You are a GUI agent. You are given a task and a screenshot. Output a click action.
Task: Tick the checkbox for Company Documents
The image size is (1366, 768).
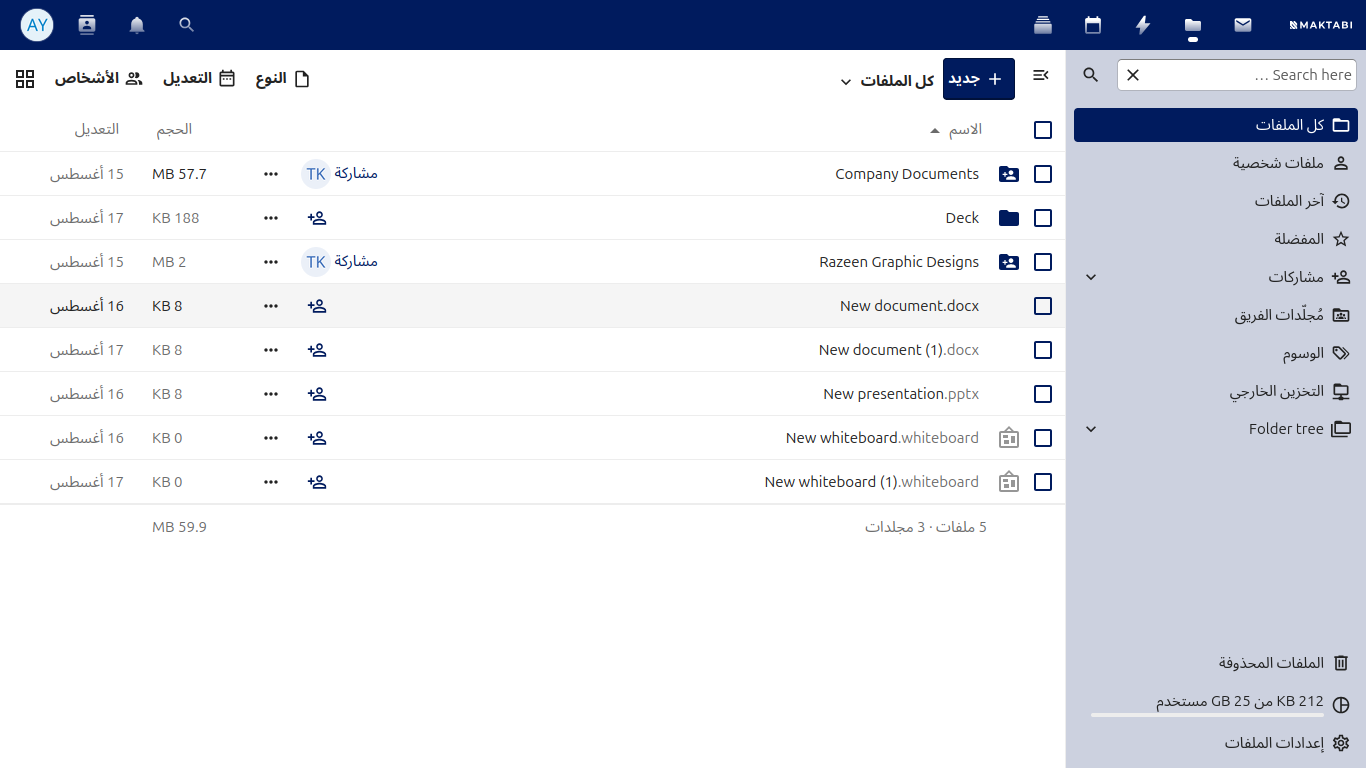(x=1043, y=174)
